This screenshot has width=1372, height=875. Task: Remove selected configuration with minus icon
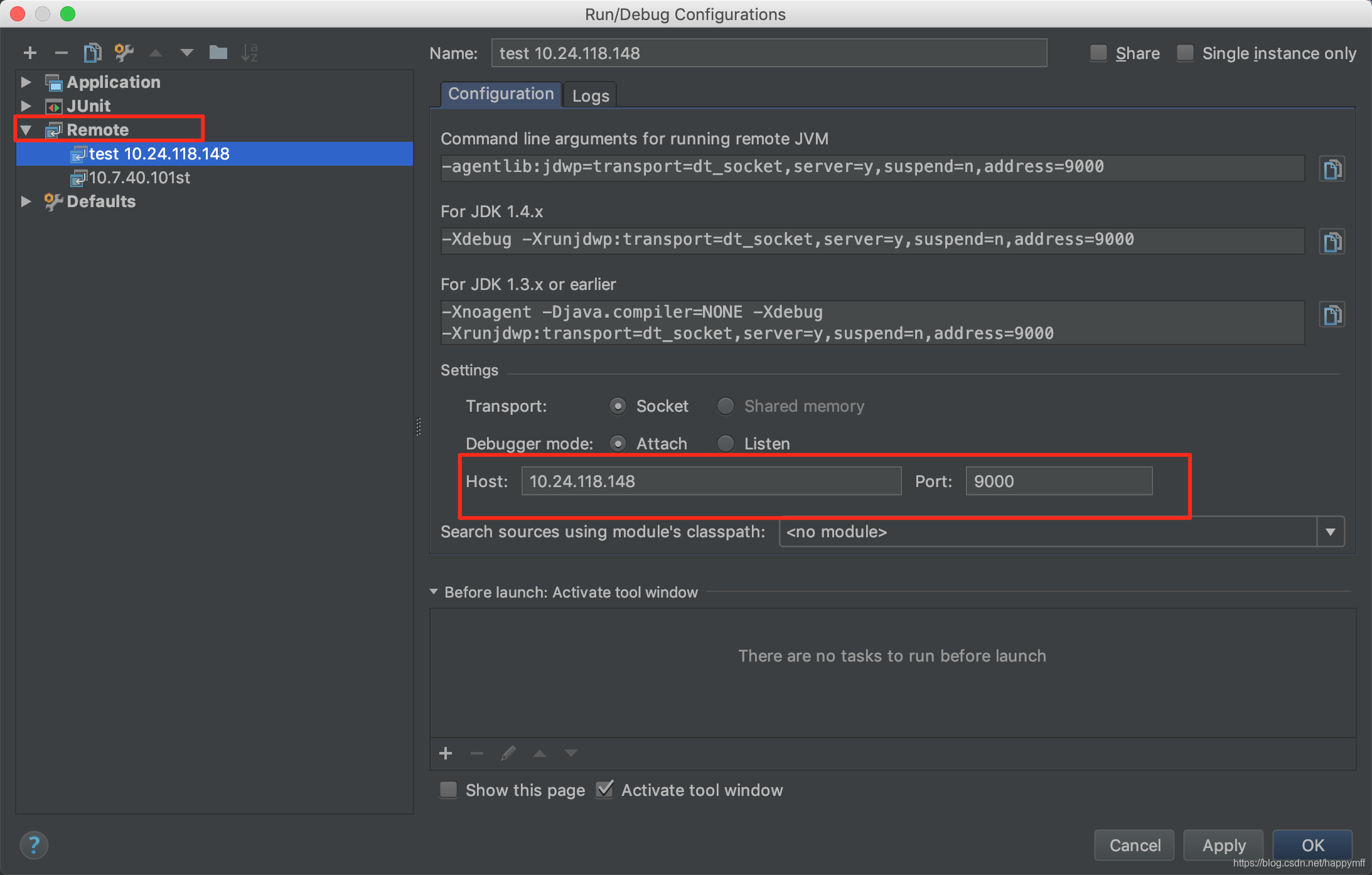tap(61, 53)
